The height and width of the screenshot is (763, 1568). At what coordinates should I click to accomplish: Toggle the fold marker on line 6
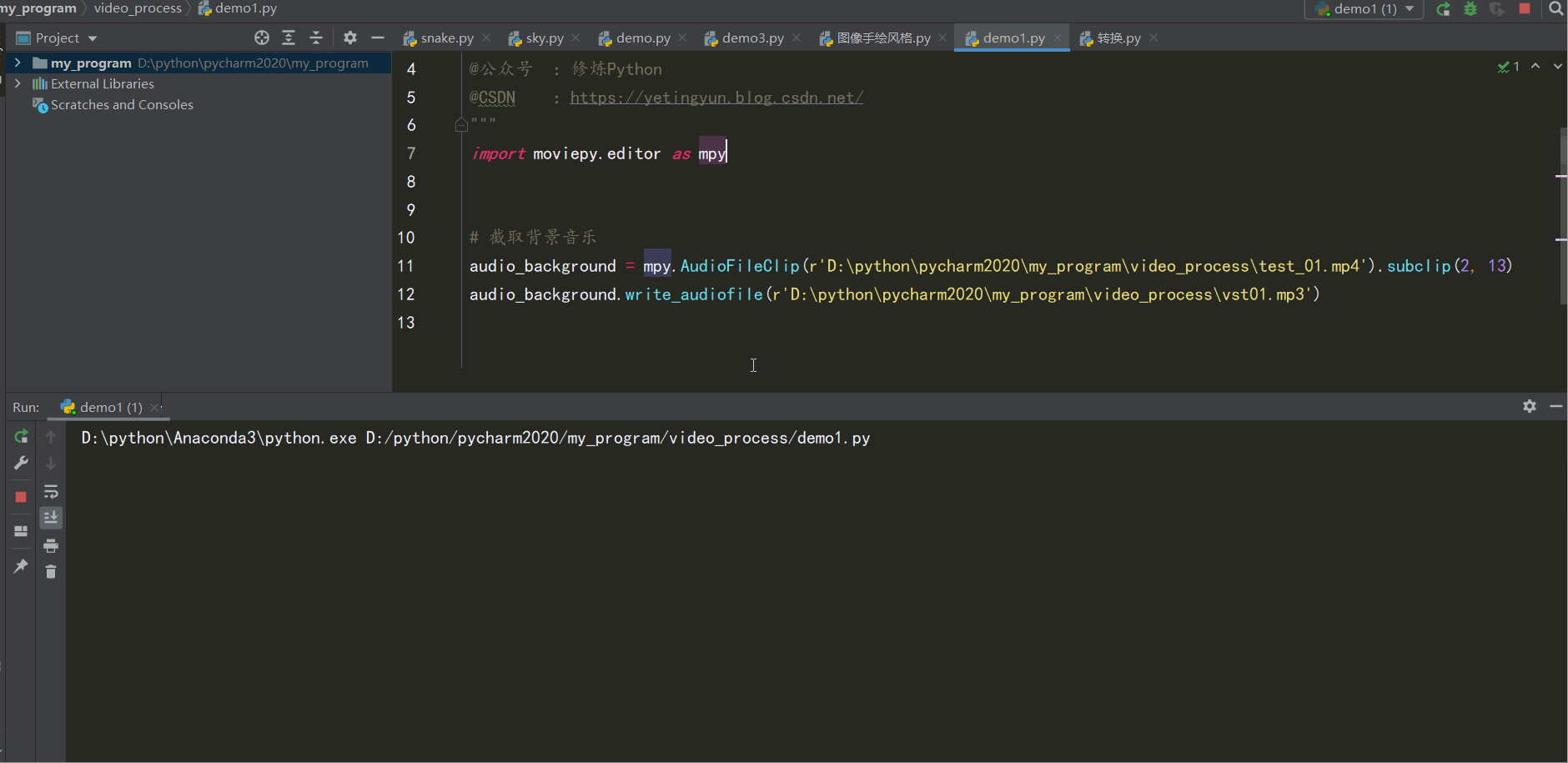[461, 125]
